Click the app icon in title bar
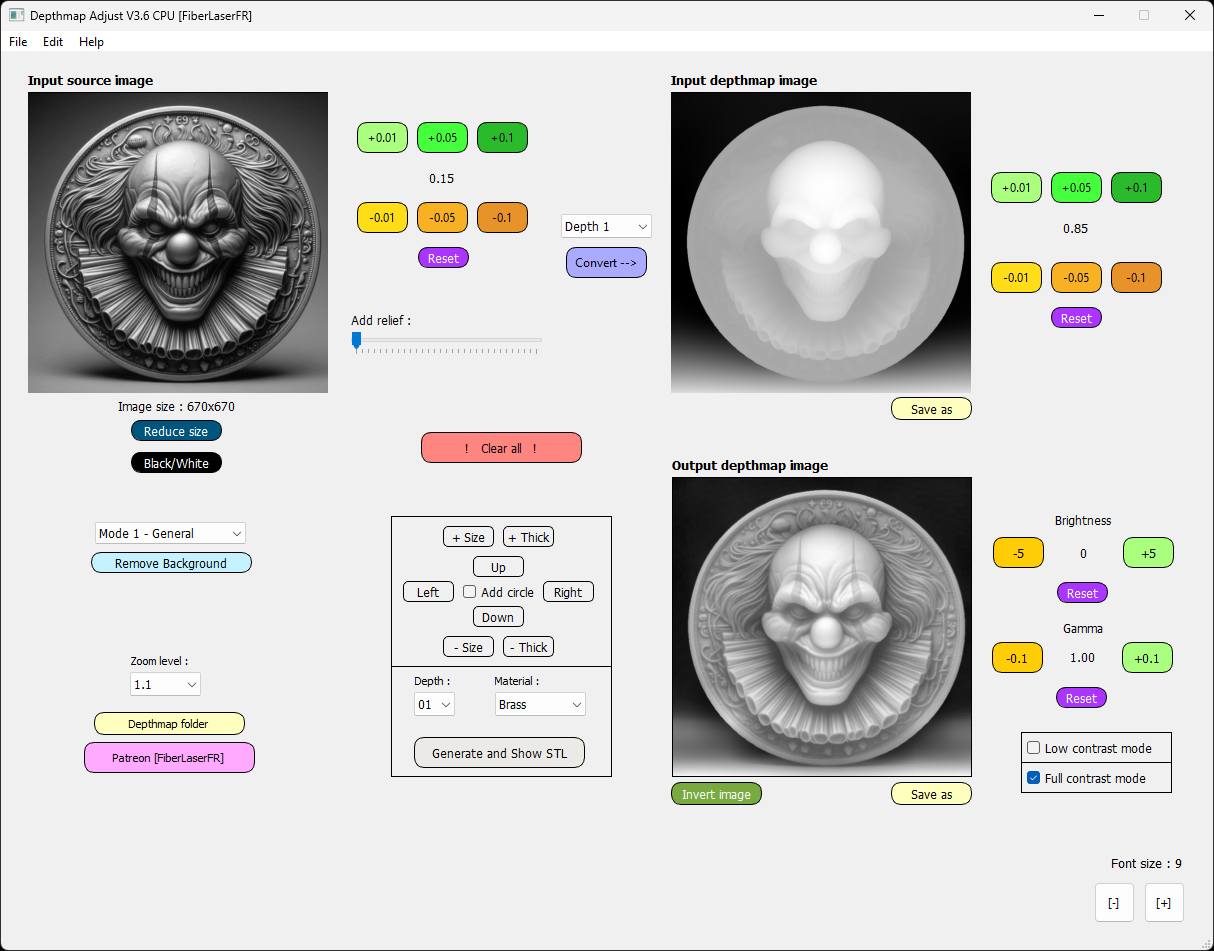 point(16,16)
